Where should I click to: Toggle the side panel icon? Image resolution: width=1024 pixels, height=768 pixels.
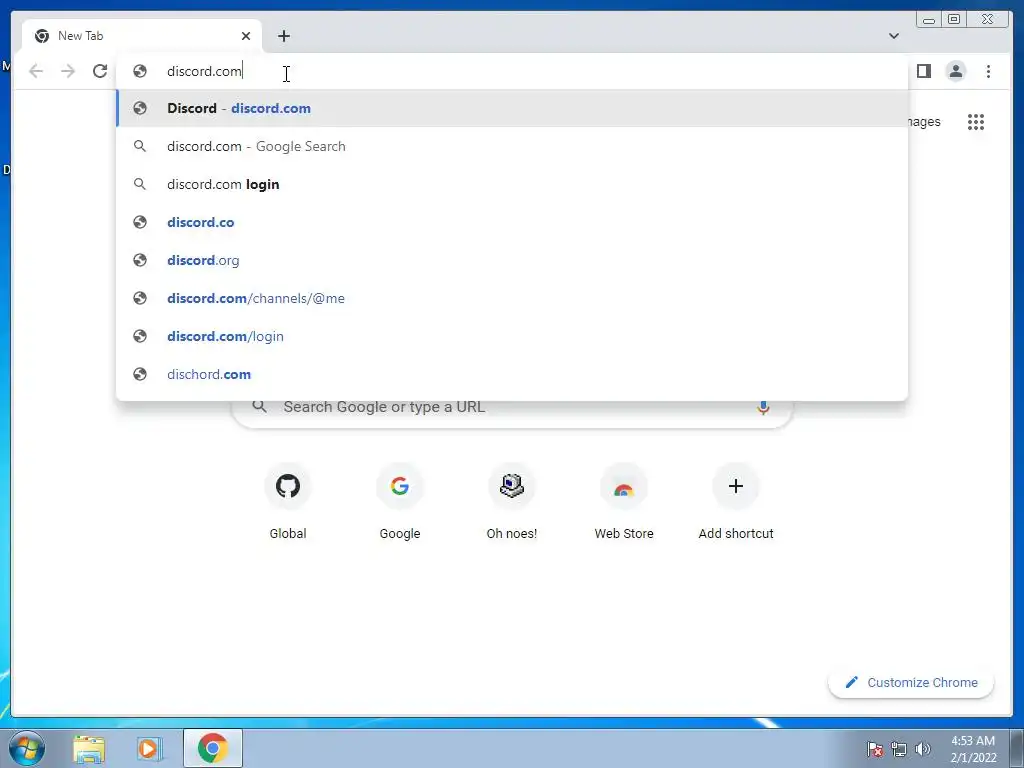(923, 71)
